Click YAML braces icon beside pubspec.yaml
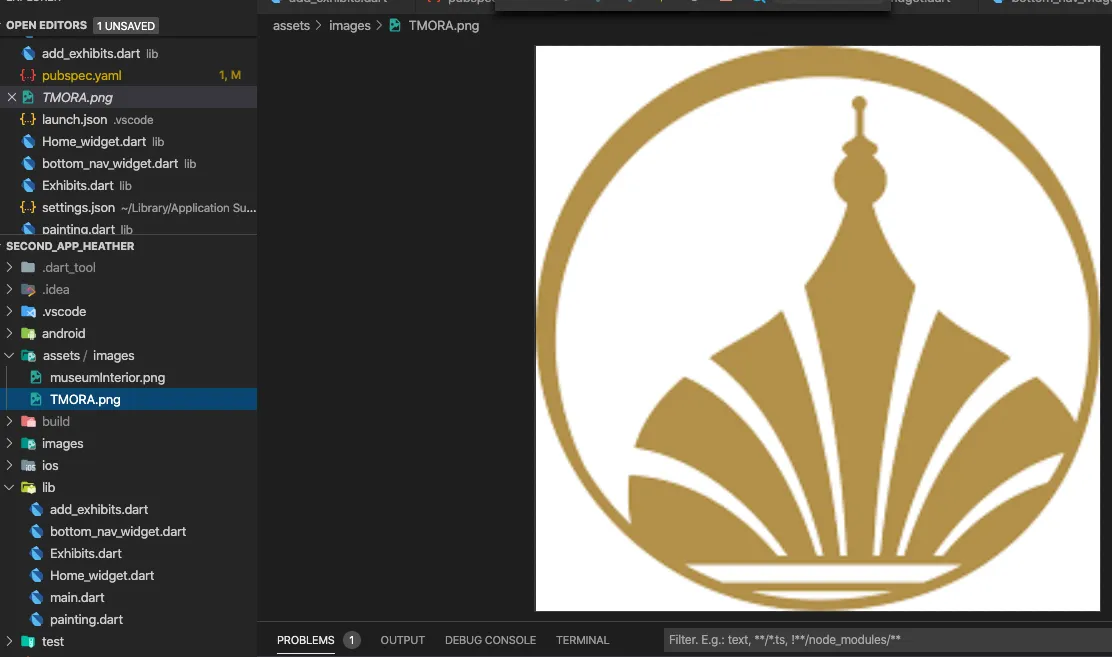The image size is (1112, 657). pos(28,75)
